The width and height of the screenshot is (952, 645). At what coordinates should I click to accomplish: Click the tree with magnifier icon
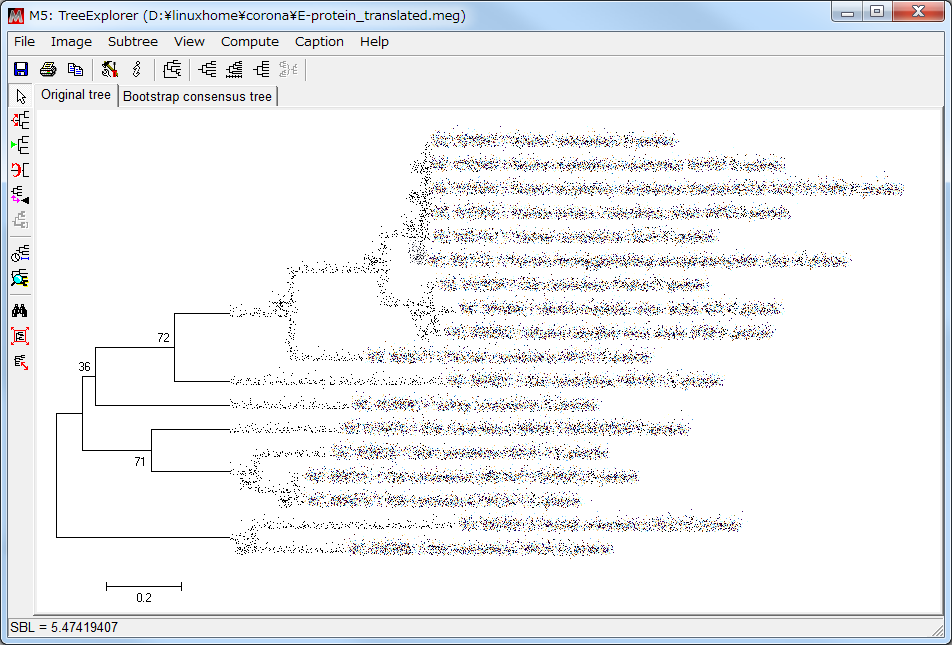pyautogui.click(x=20, y=278)
